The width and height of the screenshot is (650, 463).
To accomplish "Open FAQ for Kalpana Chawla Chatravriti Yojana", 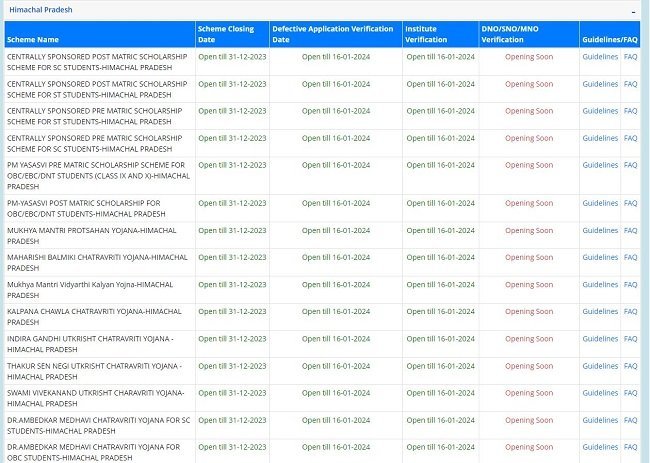I will point(630,311).
